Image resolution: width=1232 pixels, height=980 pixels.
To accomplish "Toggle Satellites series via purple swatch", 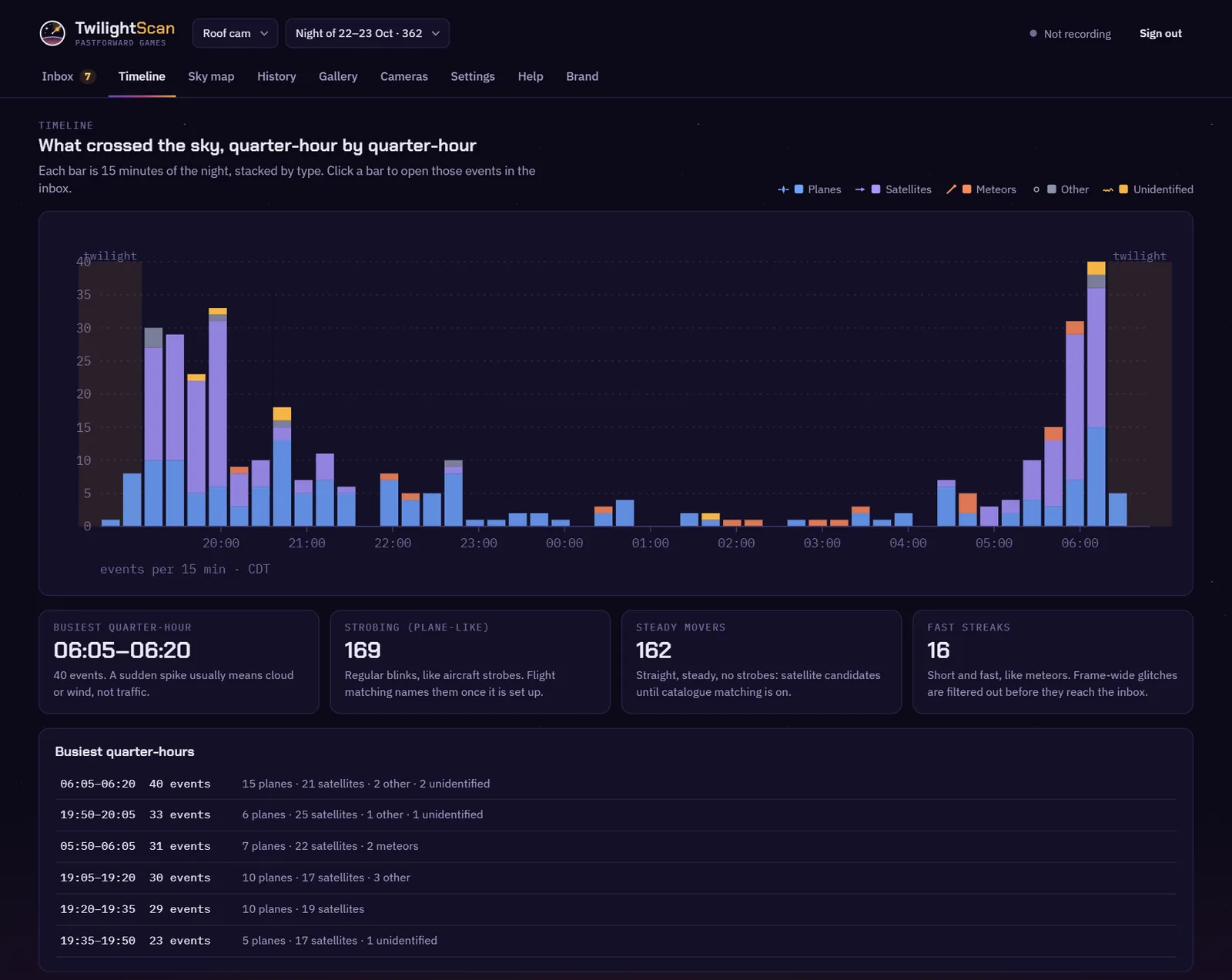I will [x=875, y=189].
